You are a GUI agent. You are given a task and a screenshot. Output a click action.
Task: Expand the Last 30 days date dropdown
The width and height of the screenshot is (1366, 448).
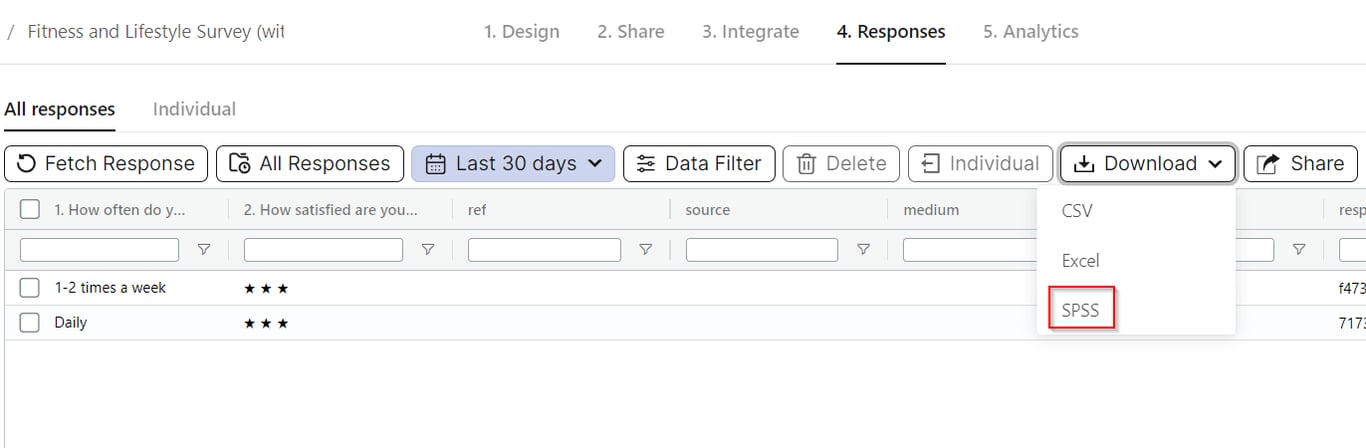pos(513,164)
